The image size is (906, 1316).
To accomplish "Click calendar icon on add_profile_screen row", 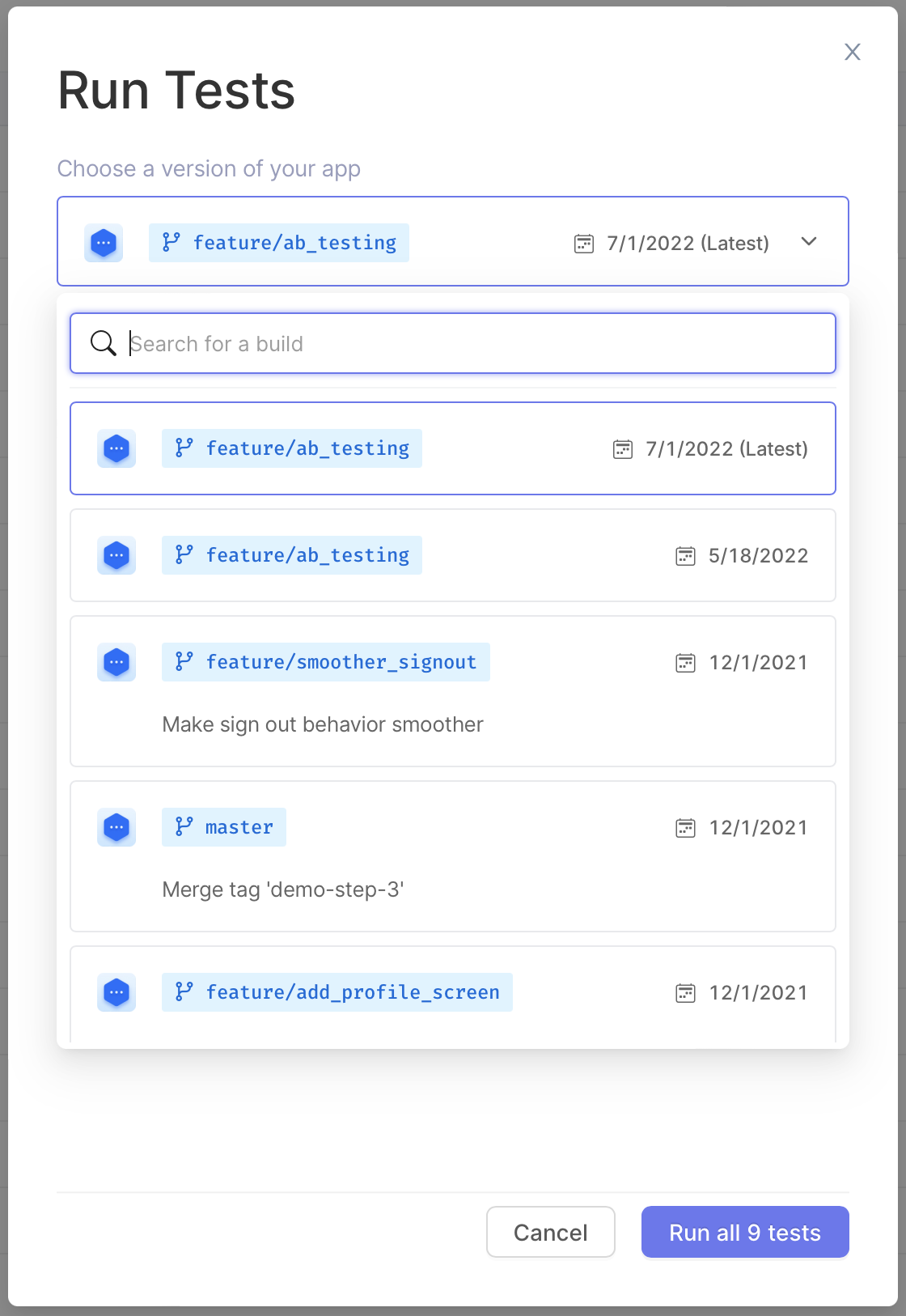I will pyautogui.click(x=685, y=993).
